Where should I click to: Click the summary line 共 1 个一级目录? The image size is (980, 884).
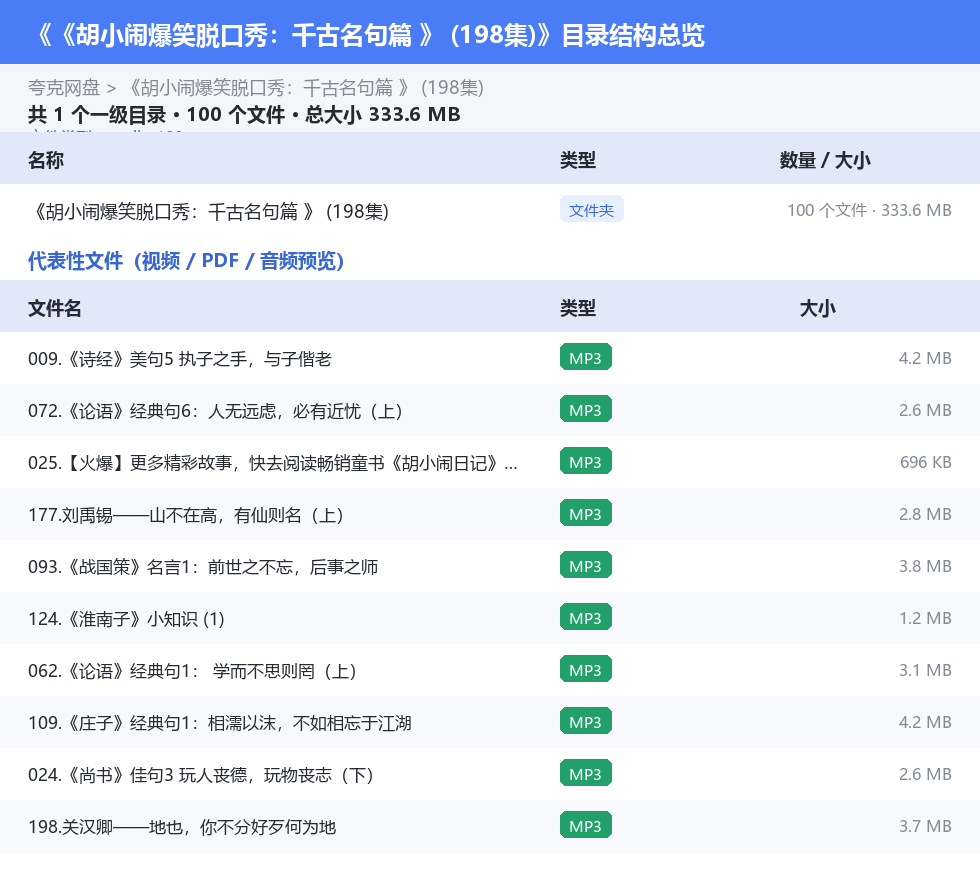[x=97, y=114]
